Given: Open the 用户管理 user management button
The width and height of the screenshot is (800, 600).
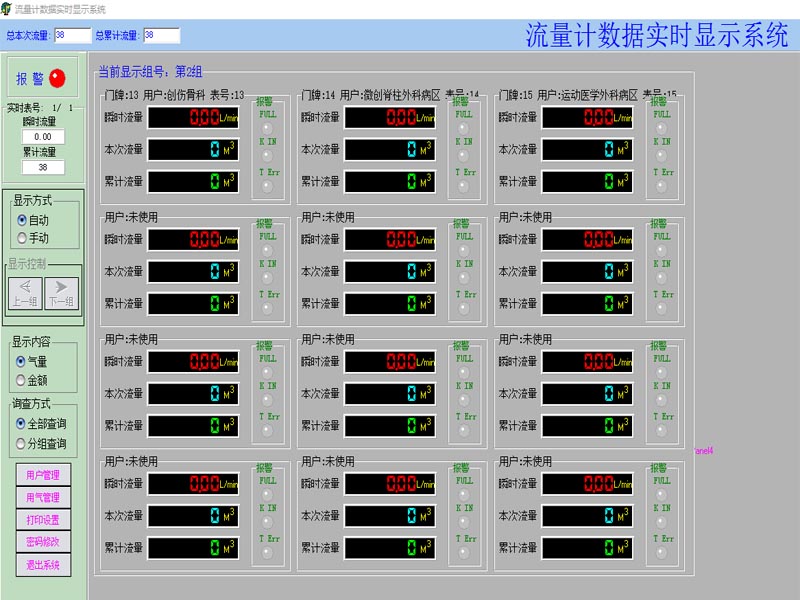Looking at the screenshot, I should coord(43,475).
